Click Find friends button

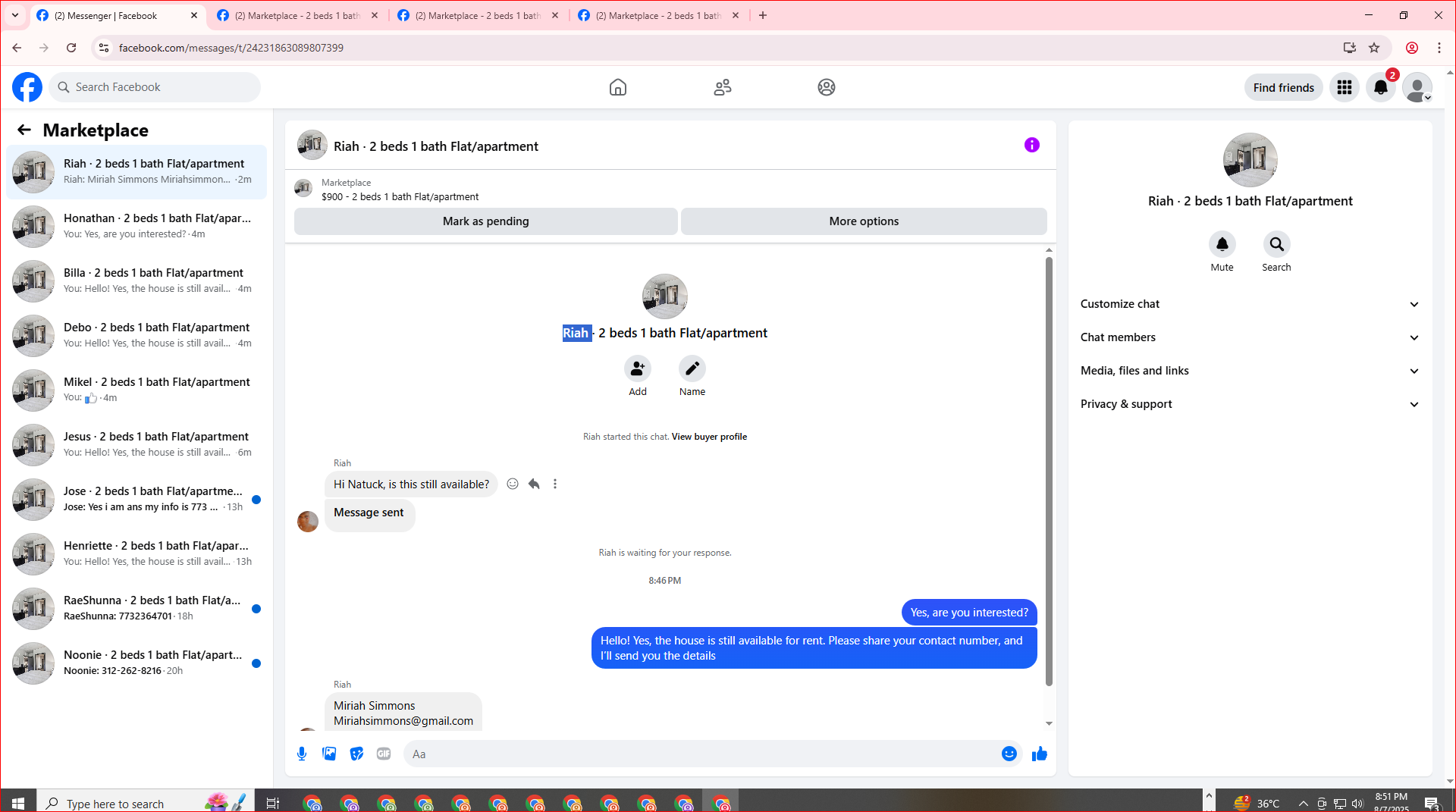(1284, 88)
